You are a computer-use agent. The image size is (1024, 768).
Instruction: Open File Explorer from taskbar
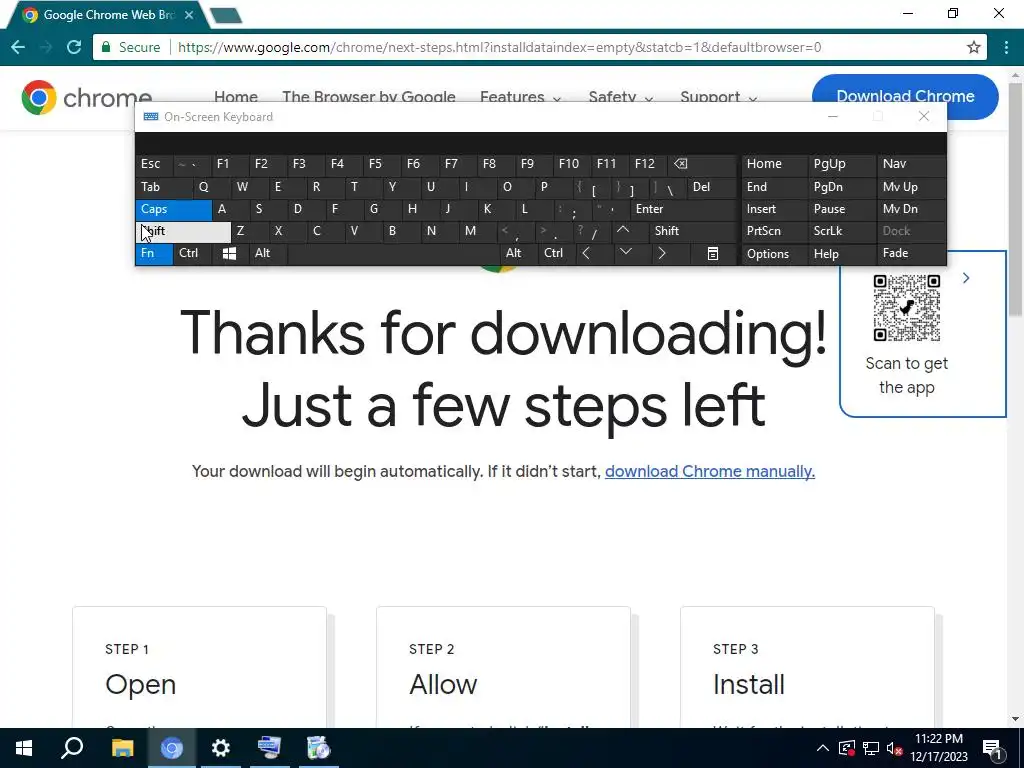122,748
